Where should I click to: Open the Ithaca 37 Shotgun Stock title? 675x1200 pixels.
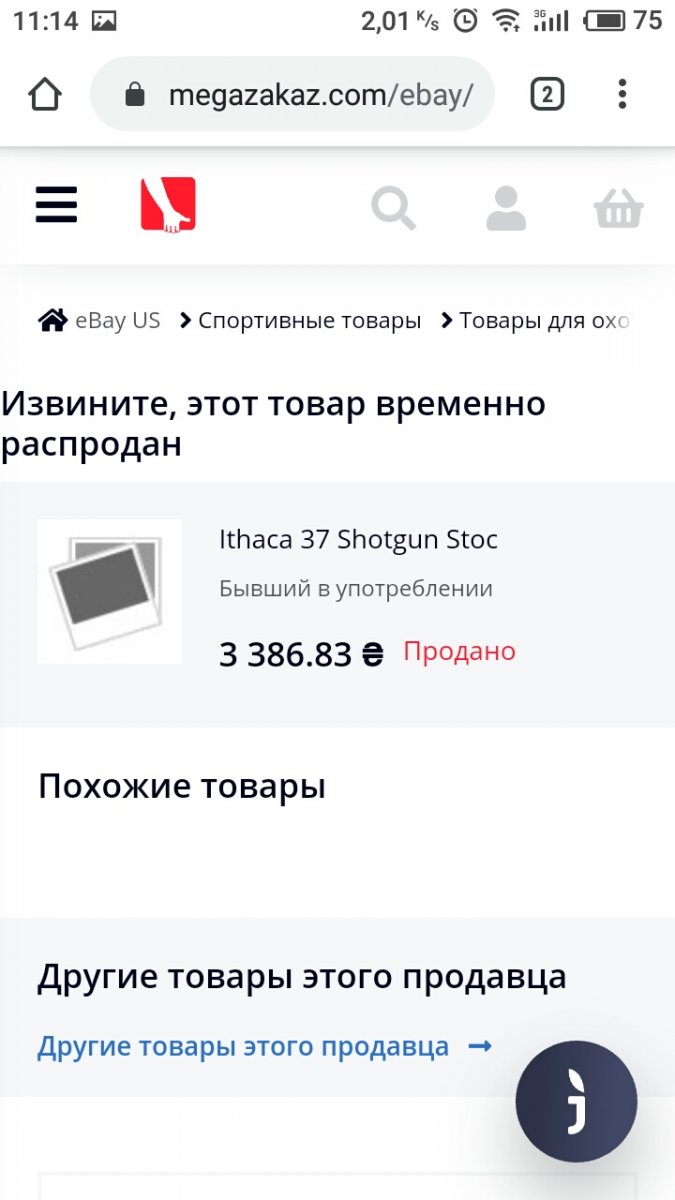point(358,540)
